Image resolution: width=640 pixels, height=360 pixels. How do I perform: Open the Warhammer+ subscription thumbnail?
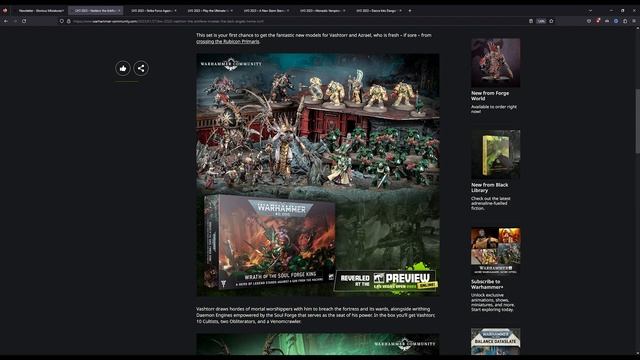click(x=496, y=251)
